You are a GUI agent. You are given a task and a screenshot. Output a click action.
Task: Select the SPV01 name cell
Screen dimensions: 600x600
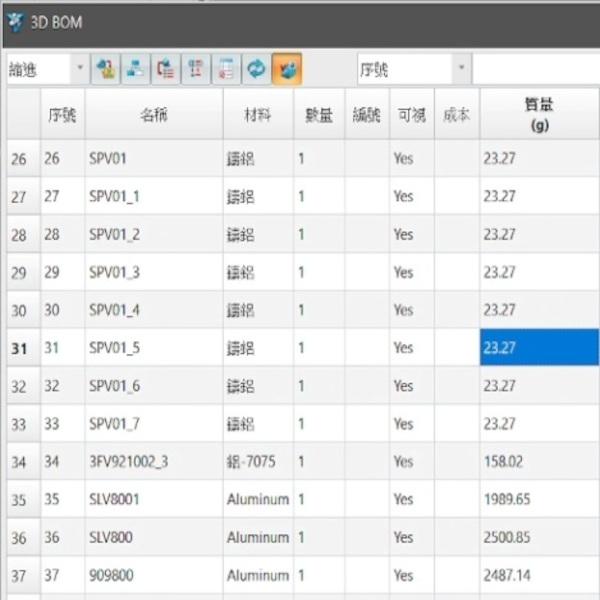click(x=154, y=158)
